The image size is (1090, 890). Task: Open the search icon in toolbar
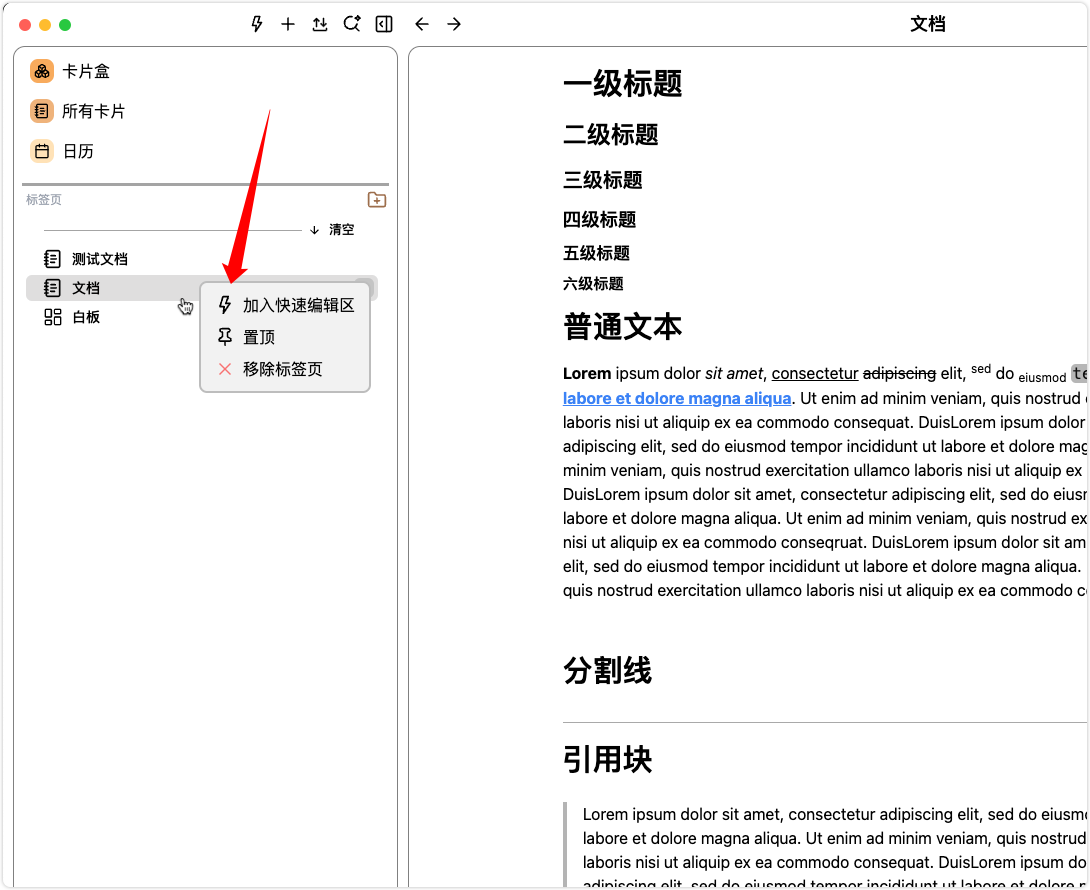[x=352, y=24]
